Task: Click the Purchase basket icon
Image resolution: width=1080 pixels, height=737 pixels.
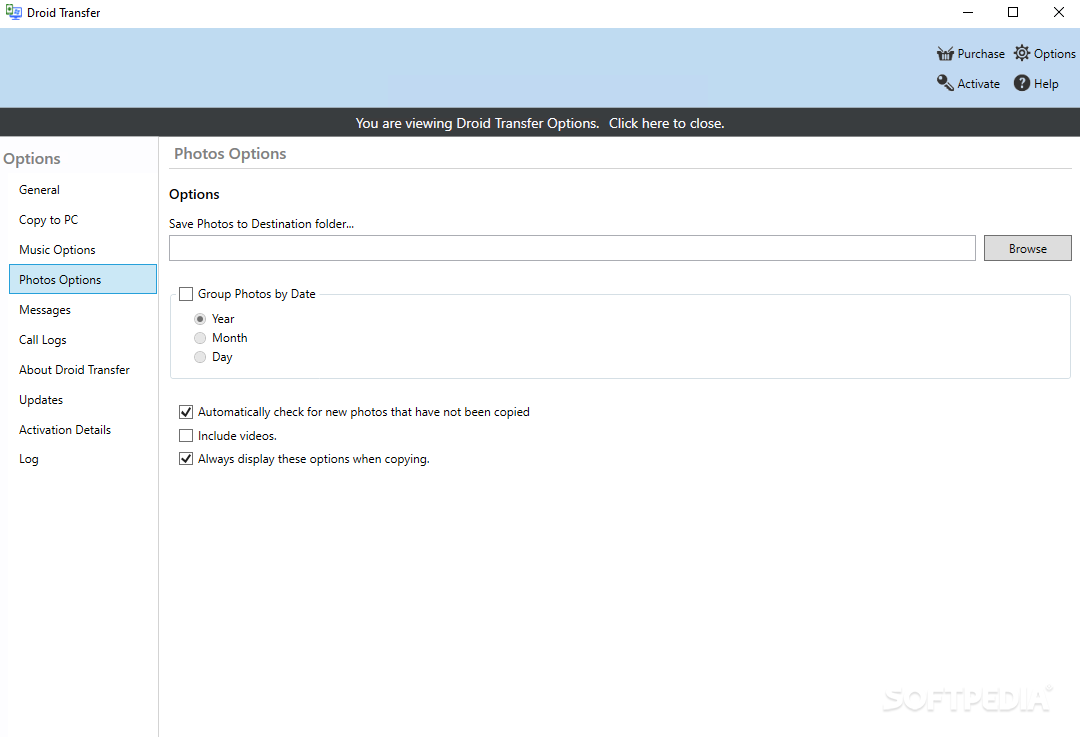Action: pyautogui.click(x=945, y=54)
